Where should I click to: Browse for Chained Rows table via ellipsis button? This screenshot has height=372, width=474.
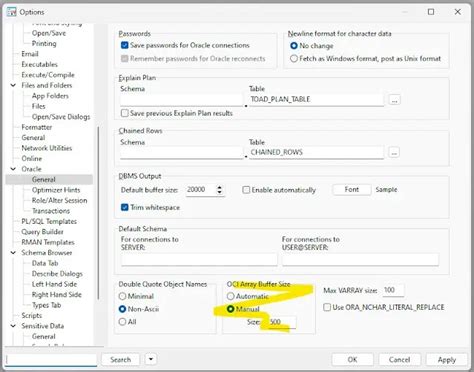point(394,153)
